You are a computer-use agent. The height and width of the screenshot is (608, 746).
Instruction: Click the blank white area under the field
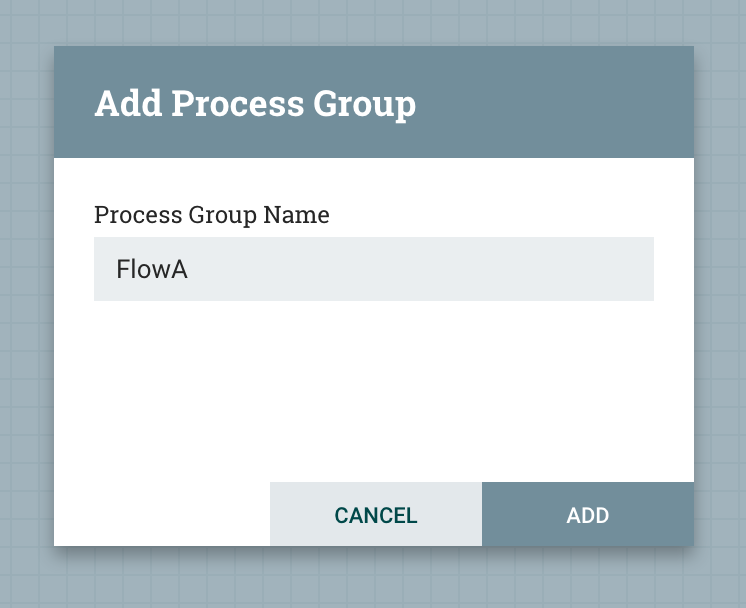pos(373,390)
